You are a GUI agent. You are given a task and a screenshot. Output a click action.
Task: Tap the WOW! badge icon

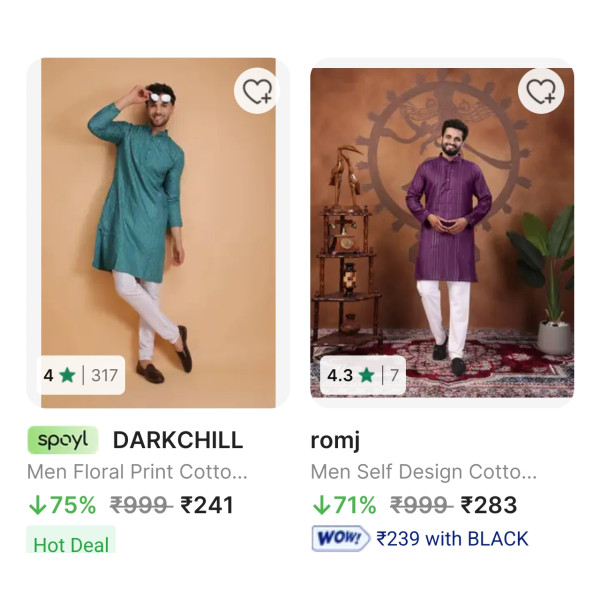[x=340, y=539]
